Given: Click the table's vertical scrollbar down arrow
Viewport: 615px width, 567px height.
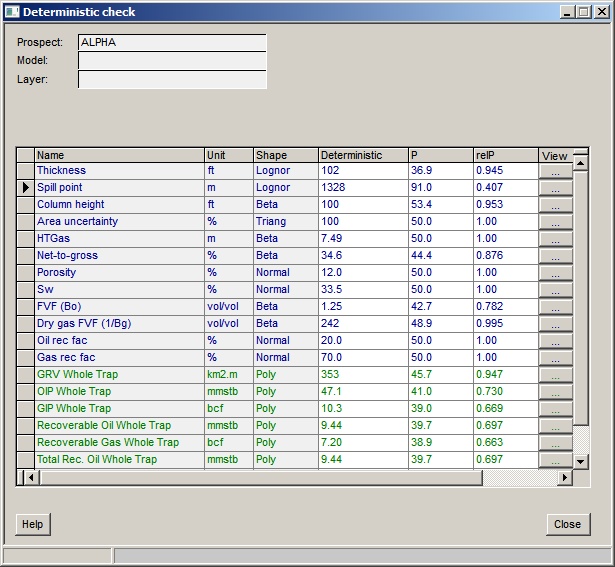Looking at the screenshot, I should click(580, 461).
